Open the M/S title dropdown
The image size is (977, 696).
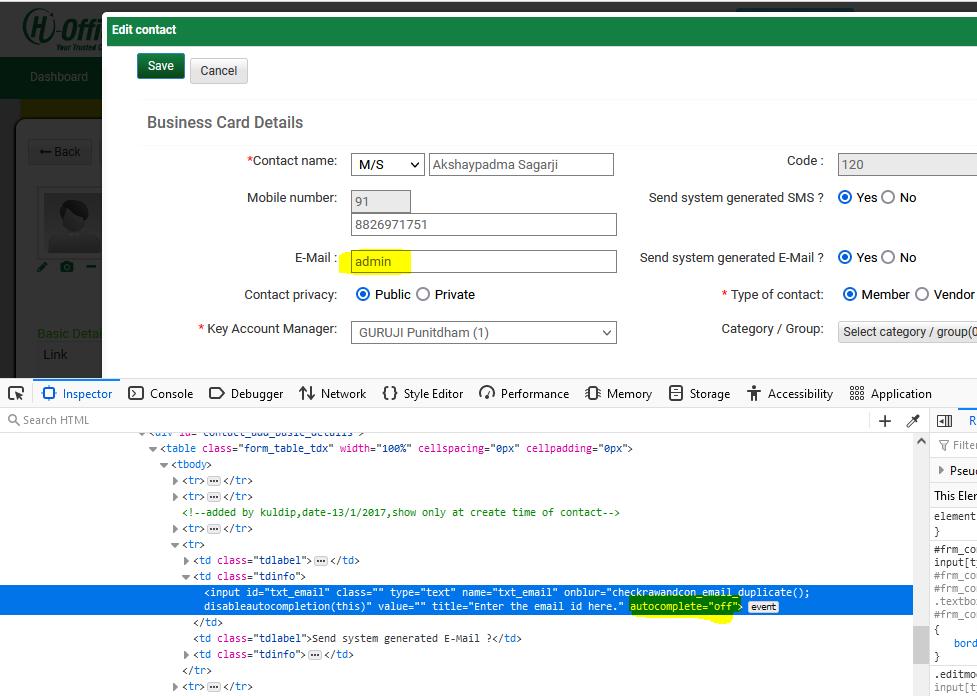pyautogui.click(x=387, y=164)
